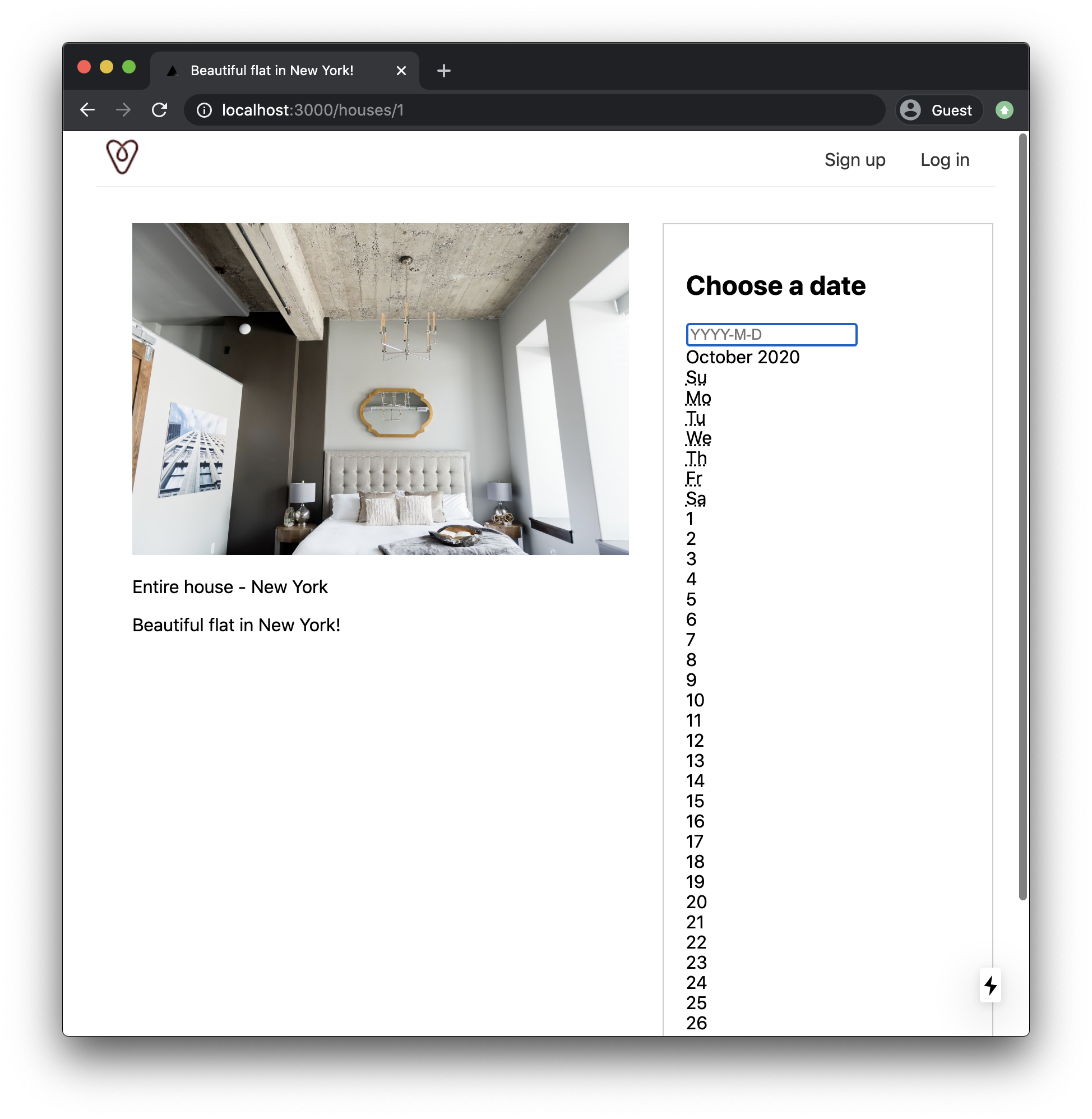1092x1119 pixels.
Task: Select day 26 in the calendar
Action: click(696, 1023)
